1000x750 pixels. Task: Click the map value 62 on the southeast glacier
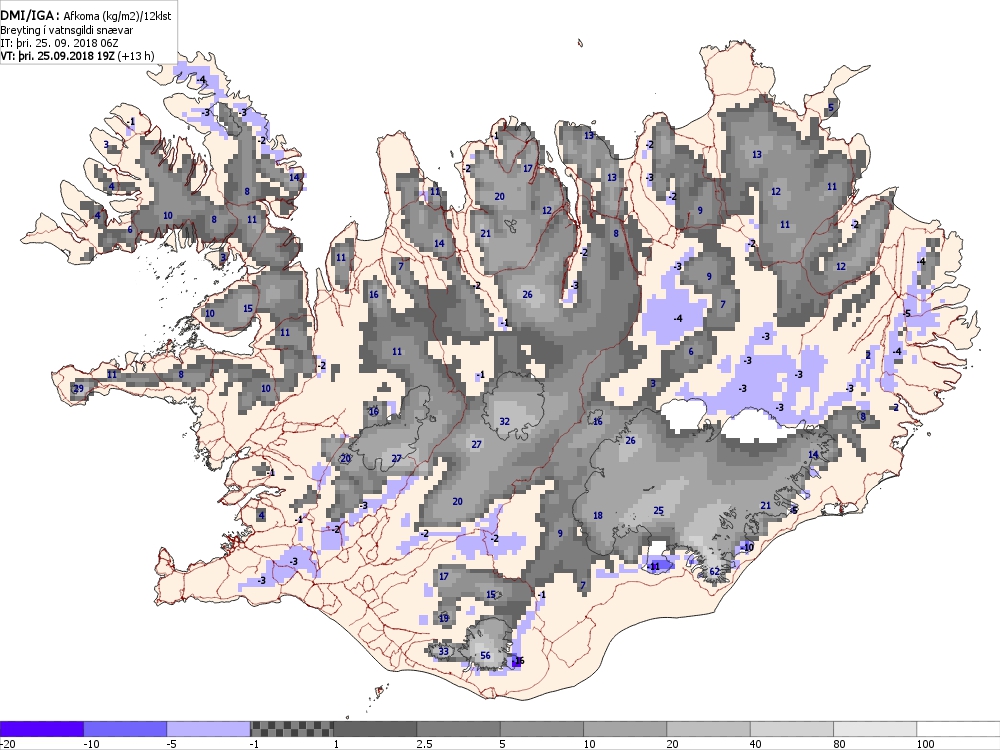pos(714,571)
